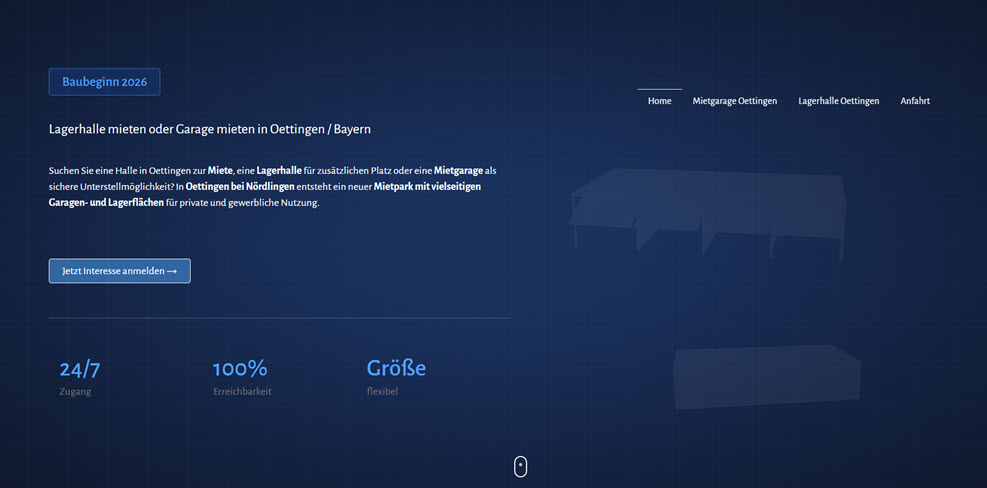Click the bold text Oettingen bei Nördlingen
Image resolution: width=987 pixels, height=488 pixels.
tap(240, 187)
